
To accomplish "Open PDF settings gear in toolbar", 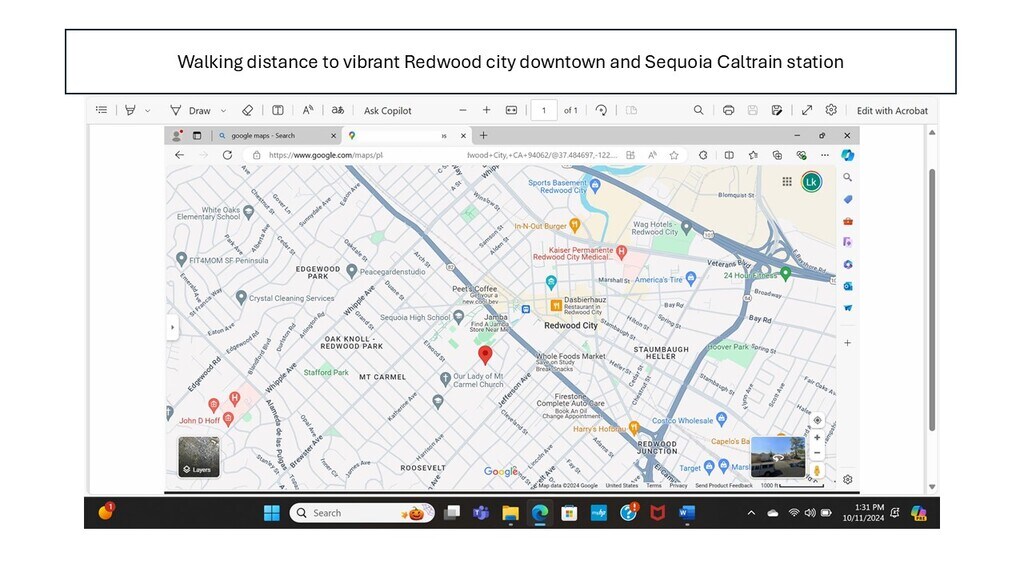I will point(831,110).
